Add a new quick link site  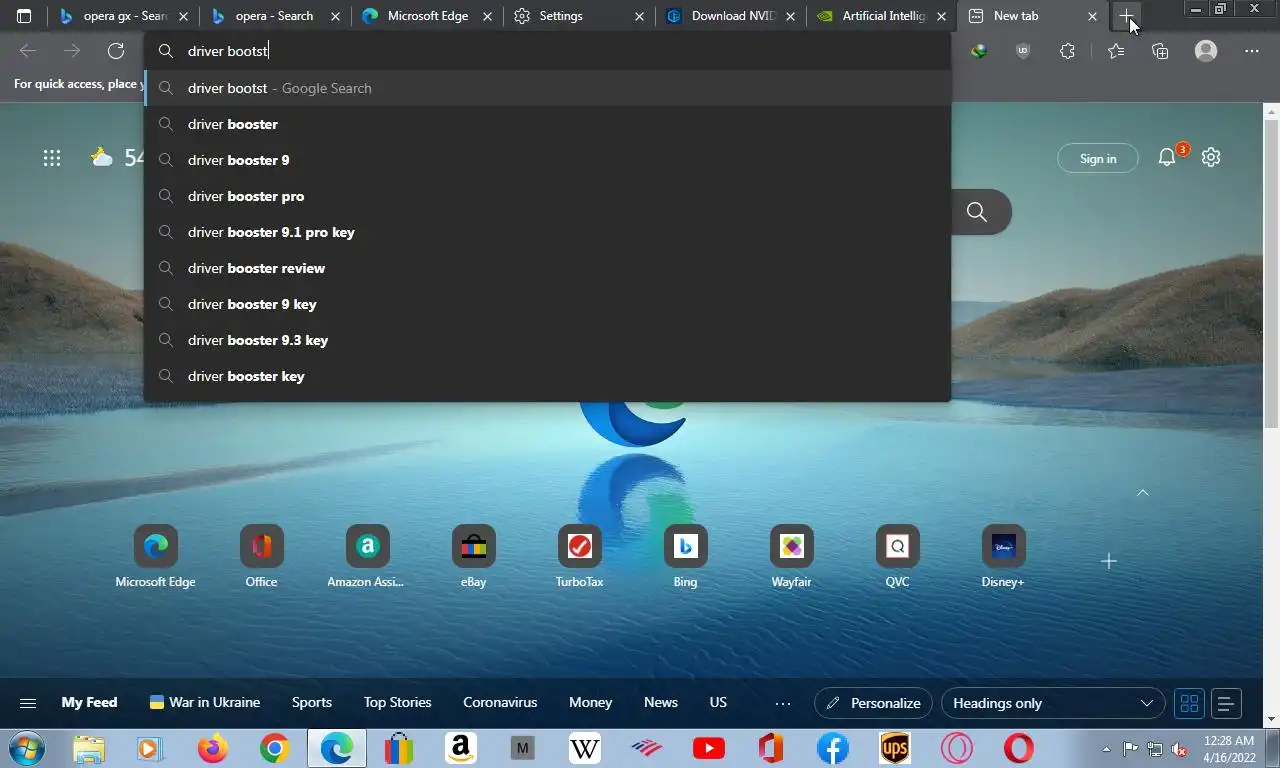coord(1108,561)
